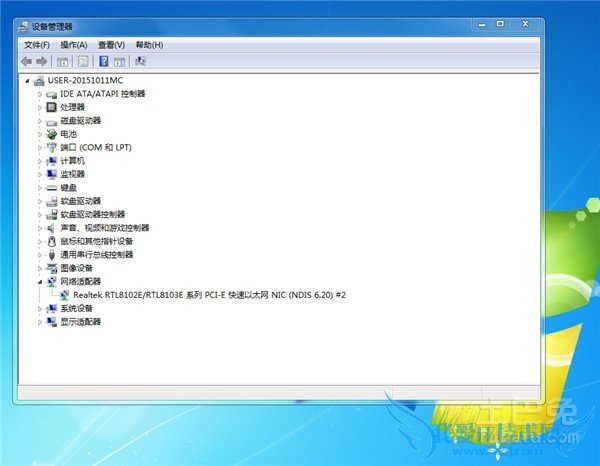Screen dimensions: 600x466
Task: Expand the 图像设备 node arrow
Action: (40, 268)
